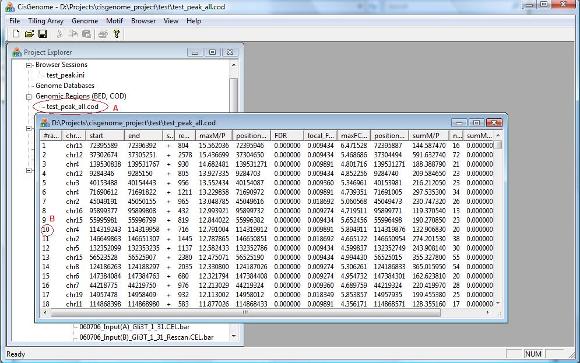Select Genomic Regions (BED, COD) label
Screen dimensions: 580x363
click(x=81, y=96)
